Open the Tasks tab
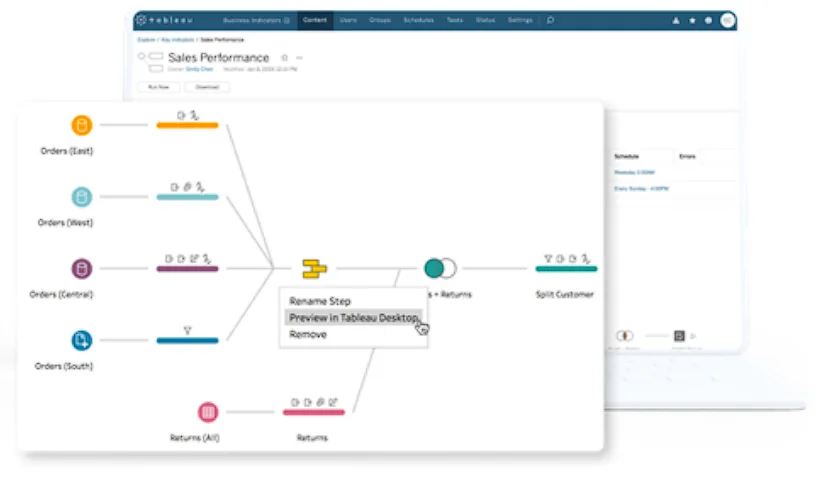The width and height of the screenshot is (833, 478). [x=455, y=20]
